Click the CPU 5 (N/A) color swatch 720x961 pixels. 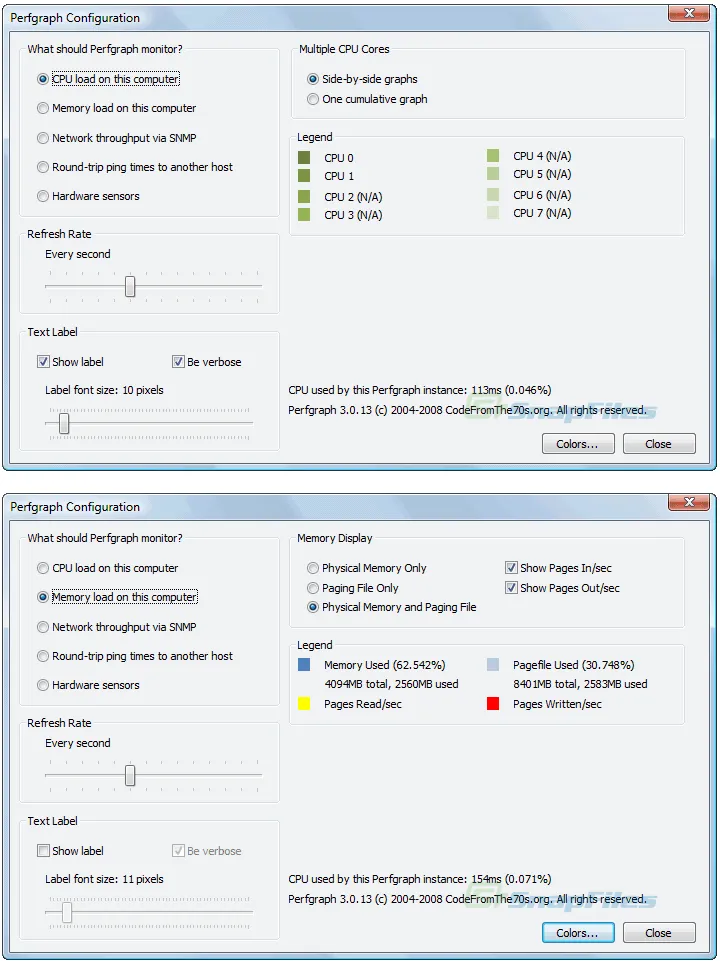click(x=493, y=174)
